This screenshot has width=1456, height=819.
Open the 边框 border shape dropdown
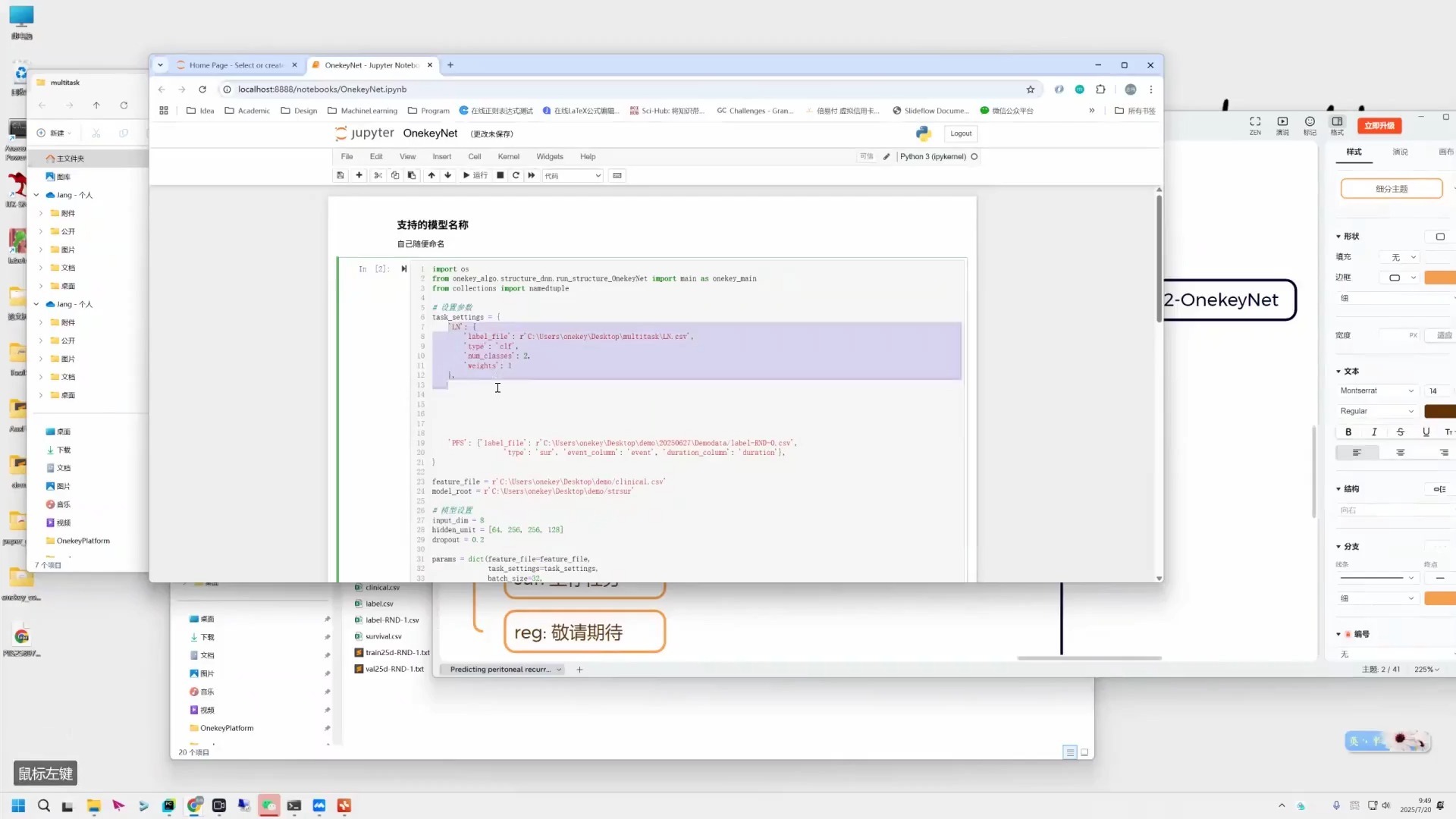click(1399, 278)
